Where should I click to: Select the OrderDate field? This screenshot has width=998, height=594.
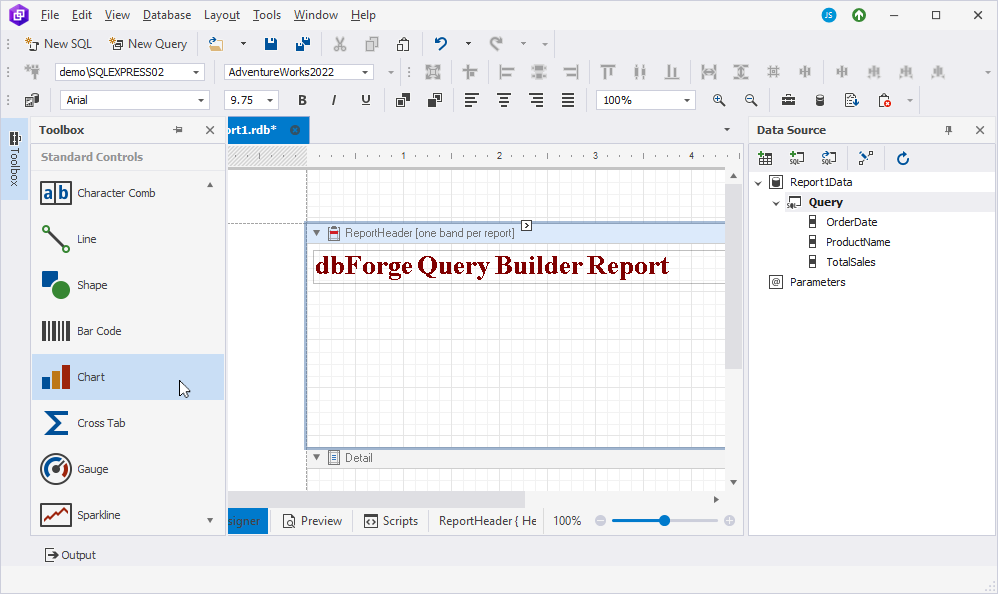click(x=852, y=222)
